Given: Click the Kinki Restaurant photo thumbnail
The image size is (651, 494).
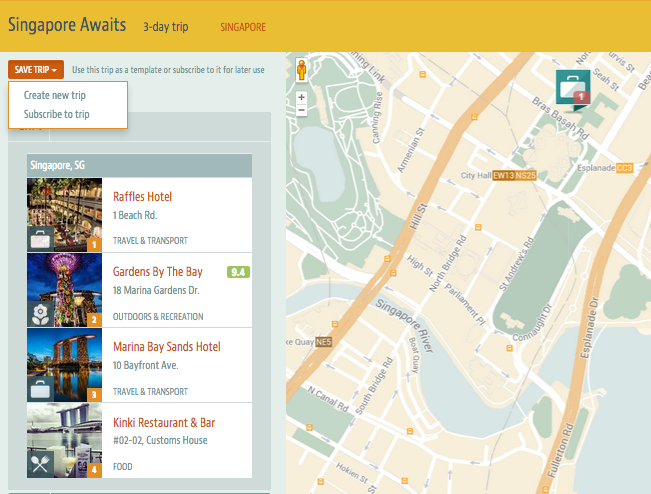Looking at the screenshot, I should [x=64, y=440].
